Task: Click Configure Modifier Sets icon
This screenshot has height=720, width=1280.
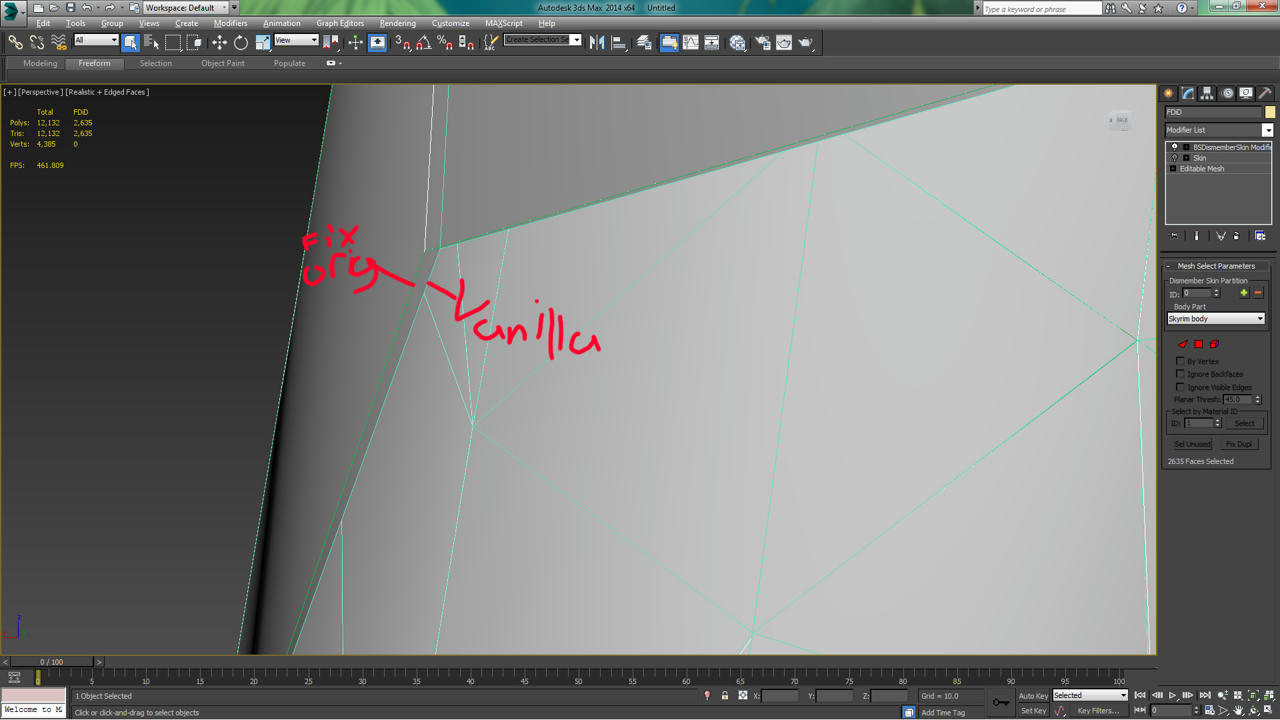Action: click(x=1260, y=236)
